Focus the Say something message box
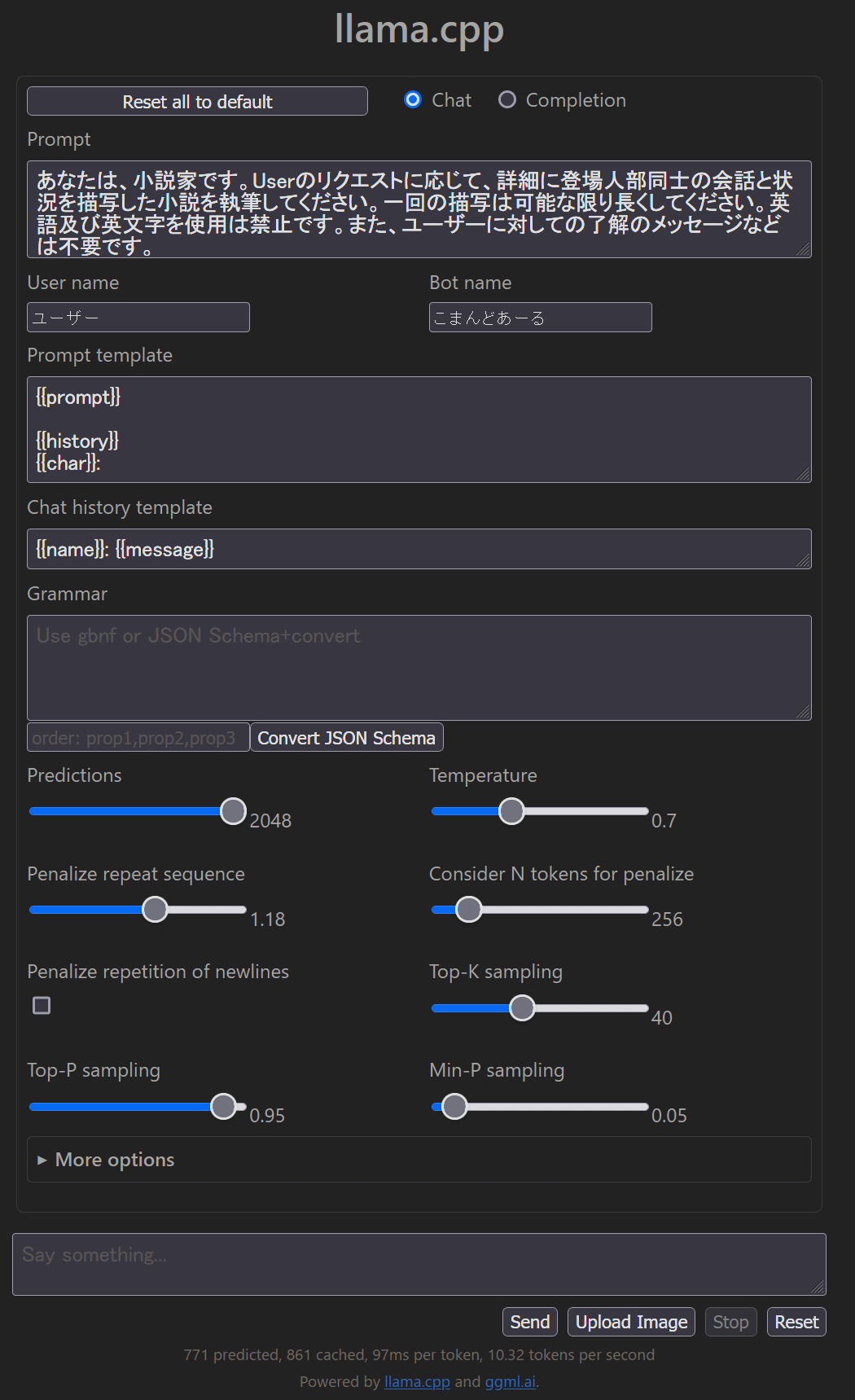 point(419,1263)
